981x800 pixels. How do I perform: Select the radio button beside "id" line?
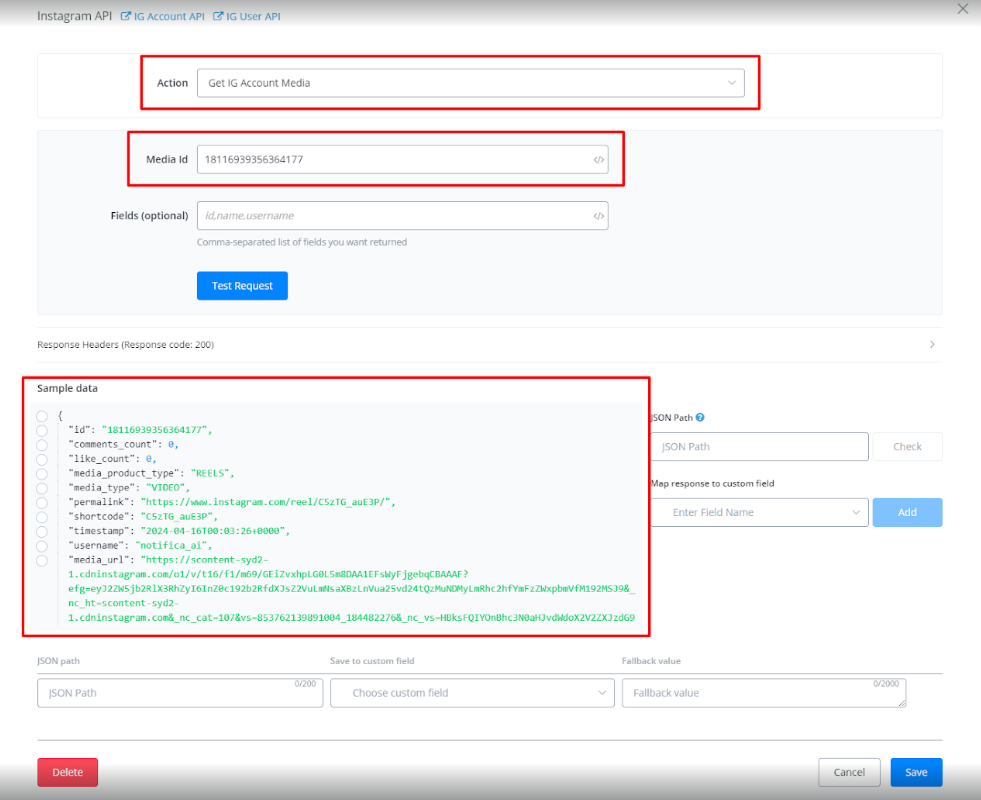pyautogui.click(x=42, y=430)
